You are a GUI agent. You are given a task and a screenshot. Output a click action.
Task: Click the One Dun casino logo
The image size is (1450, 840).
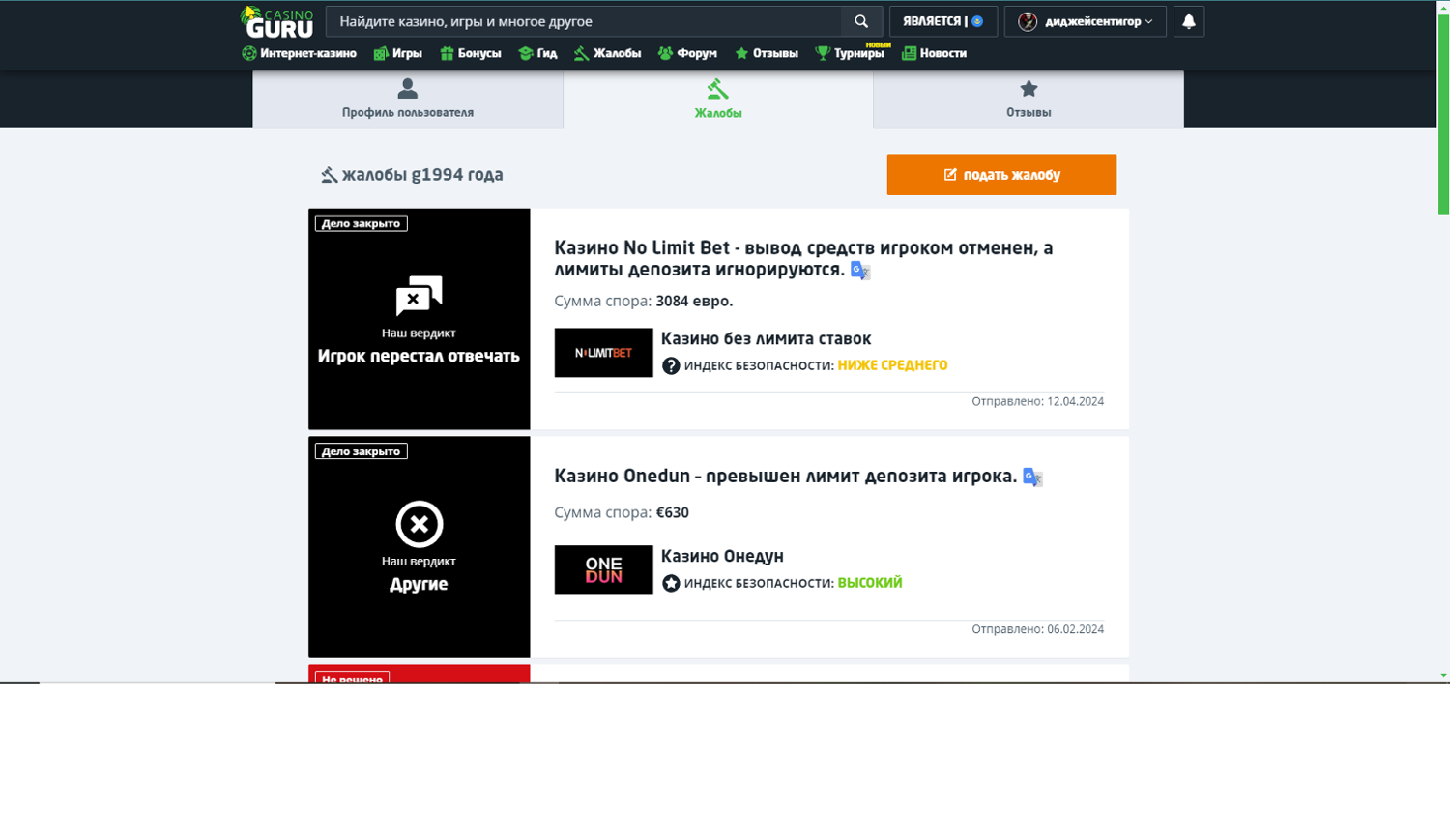[x=603, y=570]
